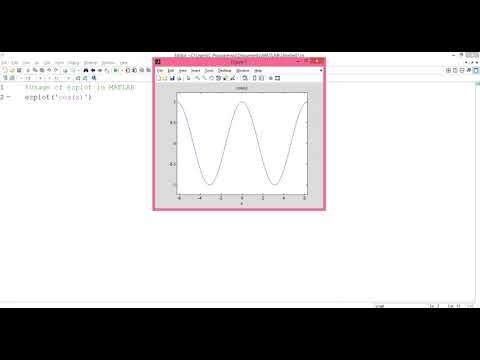Toggle the Edit Plot arrow tool
The width and height of the screenshot is (480, 360).
pyautogui.click(x=188, y=78)
